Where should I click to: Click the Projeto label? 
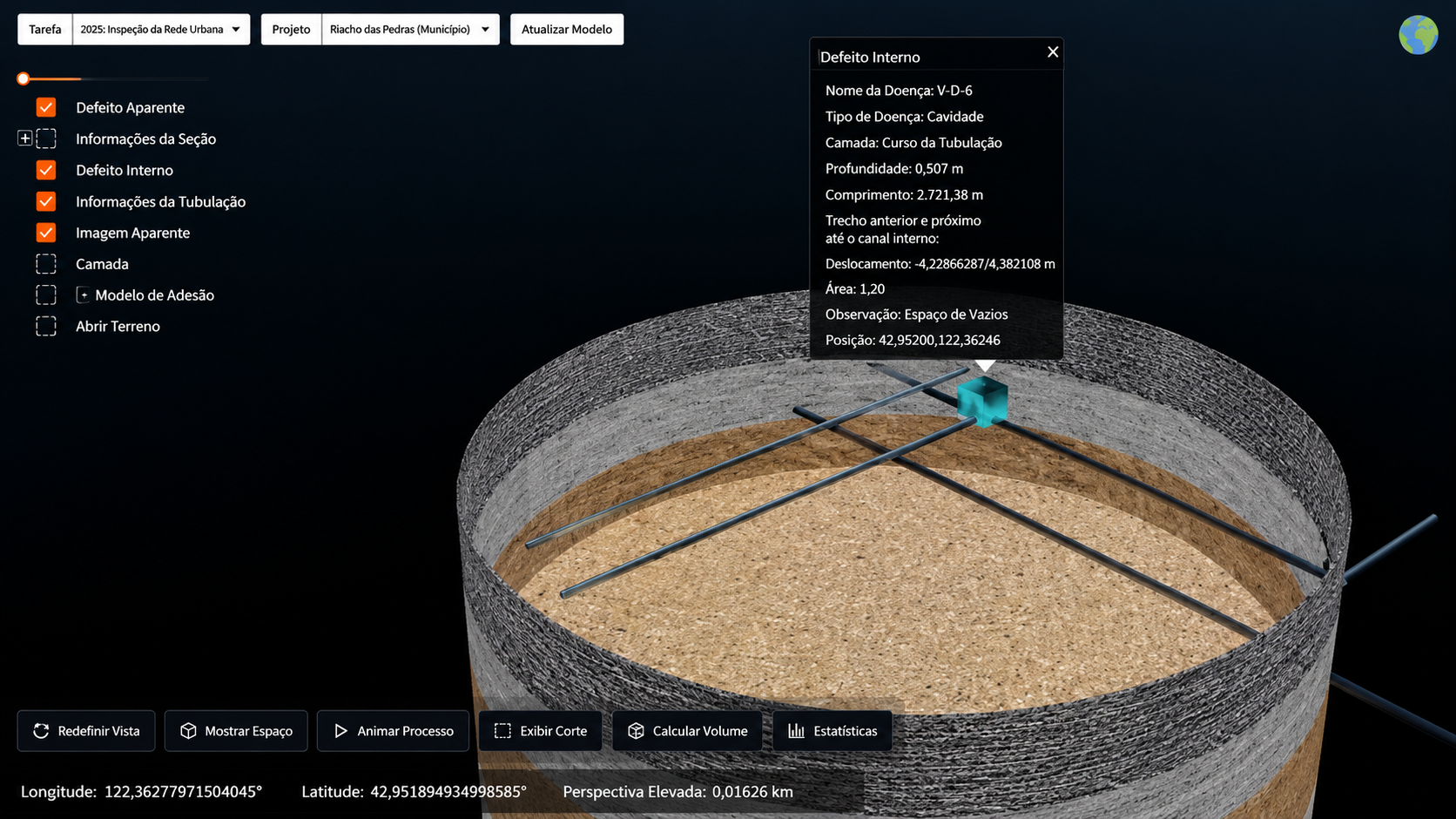pos(291,30)
